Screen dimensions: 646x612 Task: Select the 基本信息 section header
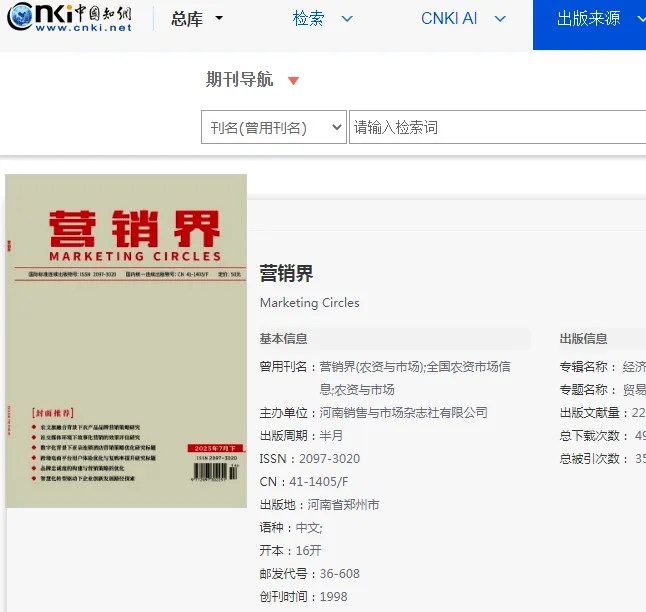click(x=283, y=339)
